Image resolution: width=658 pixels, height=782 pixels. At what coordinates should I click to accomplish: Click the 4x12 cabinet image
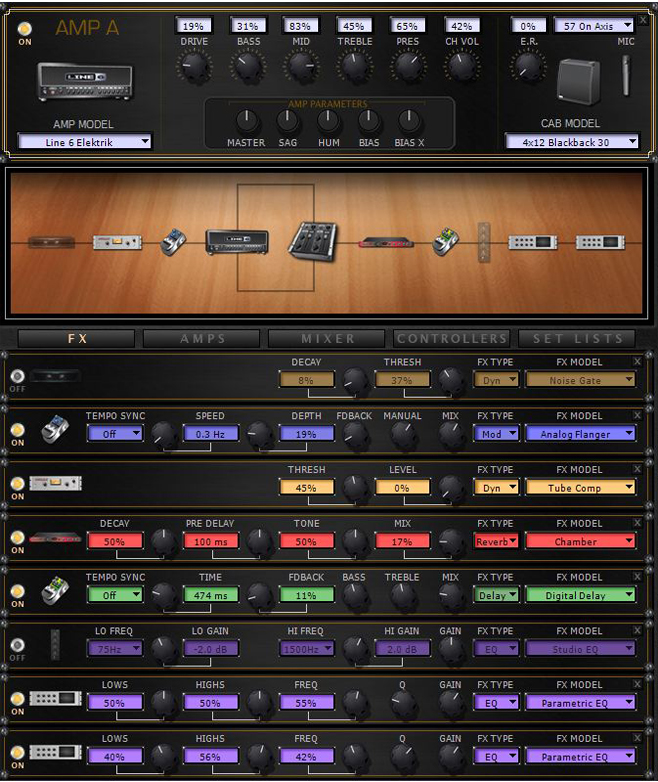tap(579, 82)
